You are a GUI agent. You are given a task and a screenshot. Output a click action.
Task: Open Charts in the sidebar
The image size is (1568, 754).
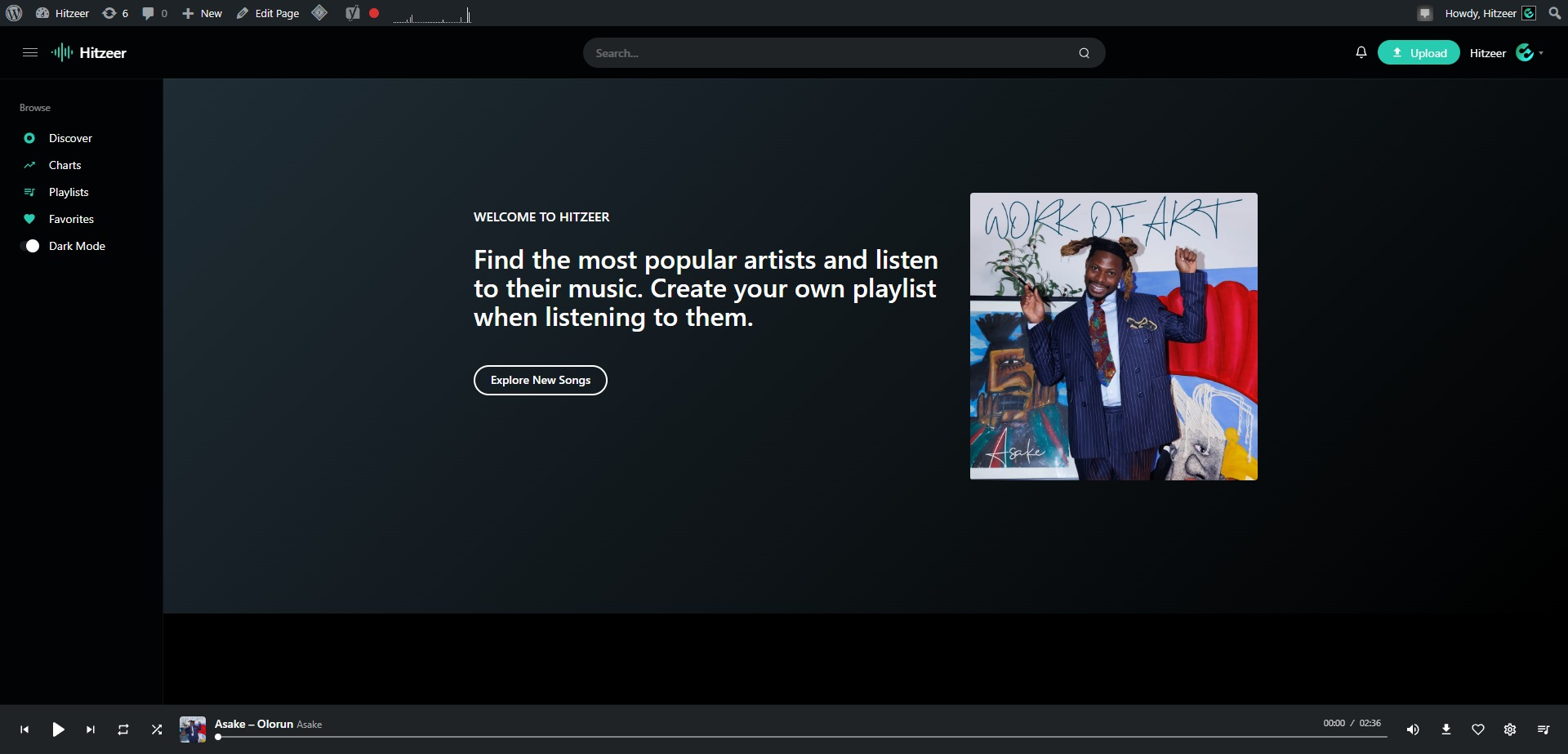point(65,165)
